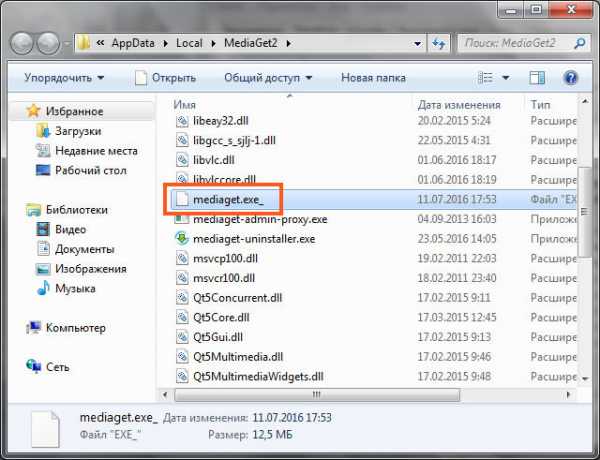
Task: Open recent pages dropdown beside navigation arrows
Action: [x=67, y=44]
